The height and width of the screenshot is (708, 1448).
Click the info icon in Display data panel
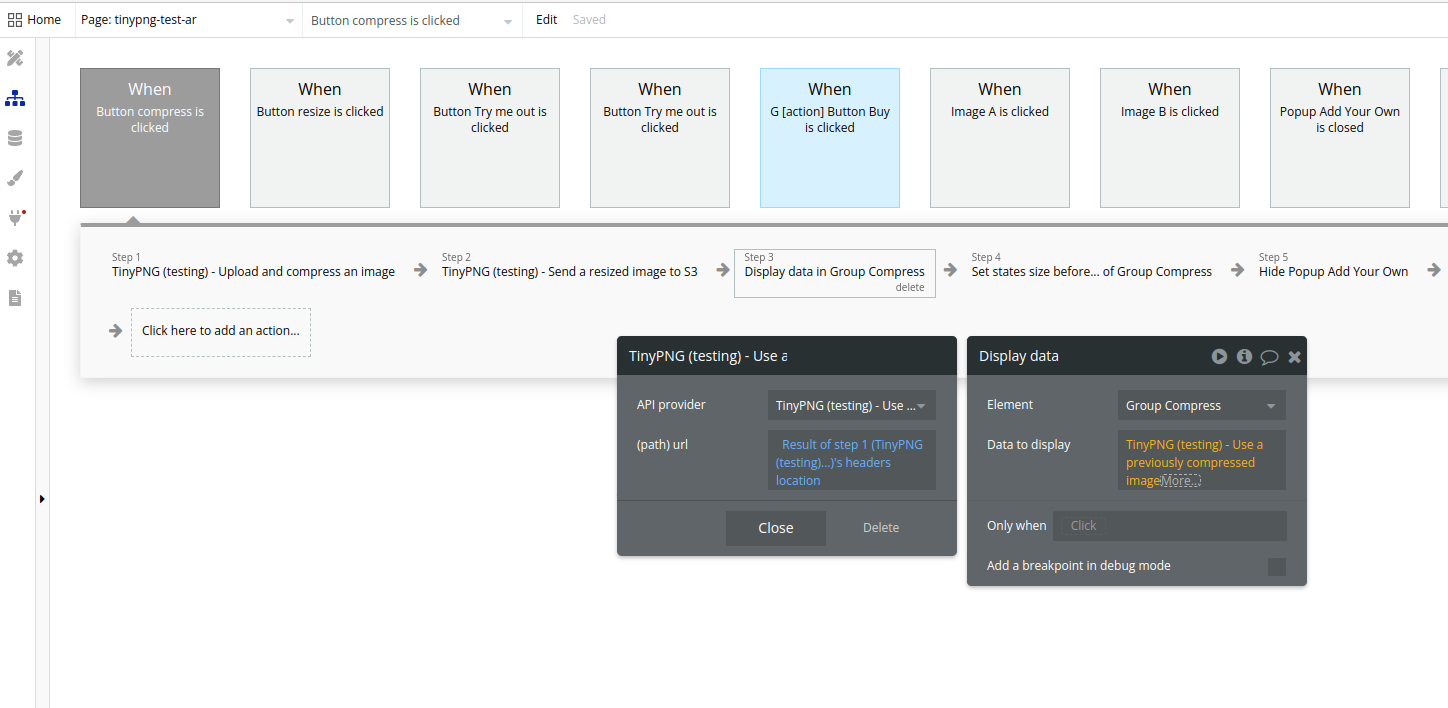click(x=1244, y=356)
